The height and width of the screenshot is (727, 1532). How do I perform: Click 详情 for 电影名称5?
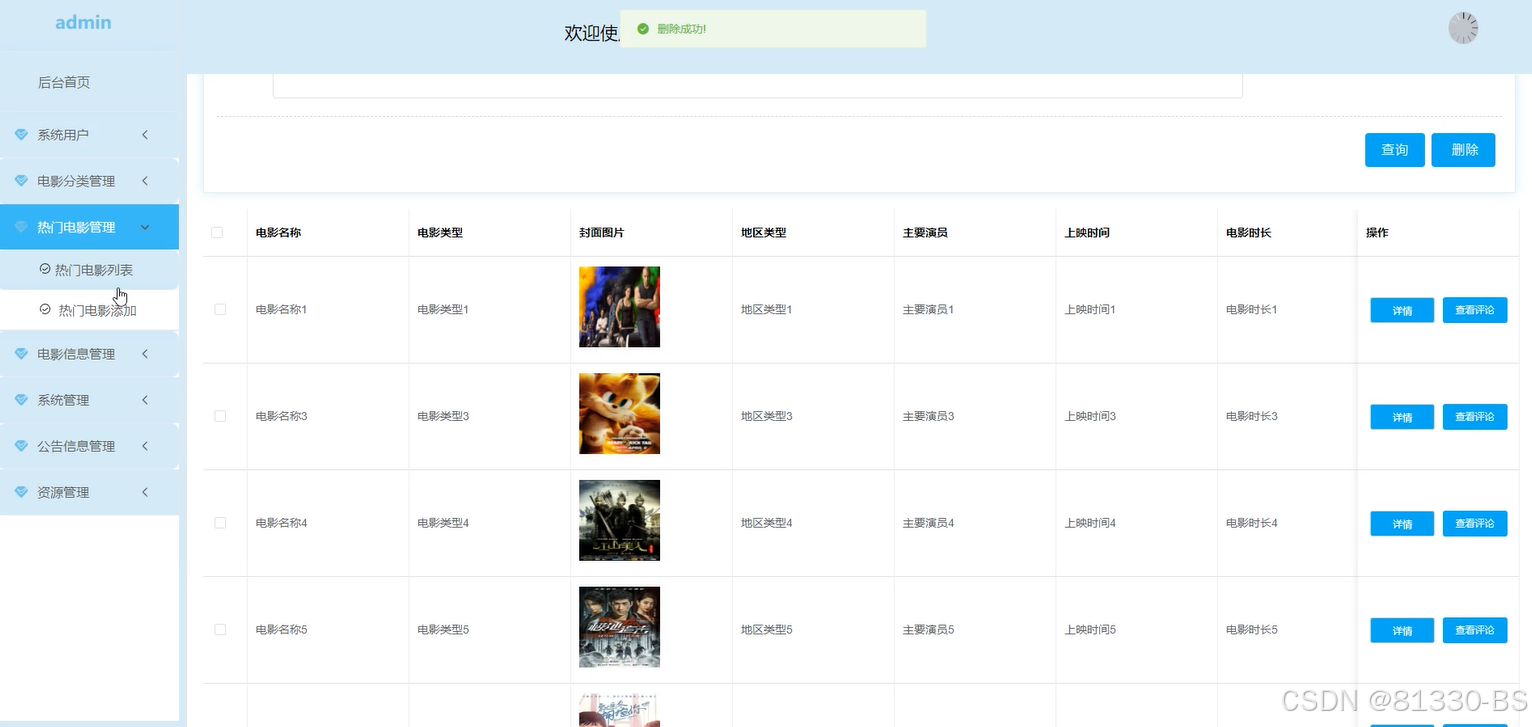1402,630
